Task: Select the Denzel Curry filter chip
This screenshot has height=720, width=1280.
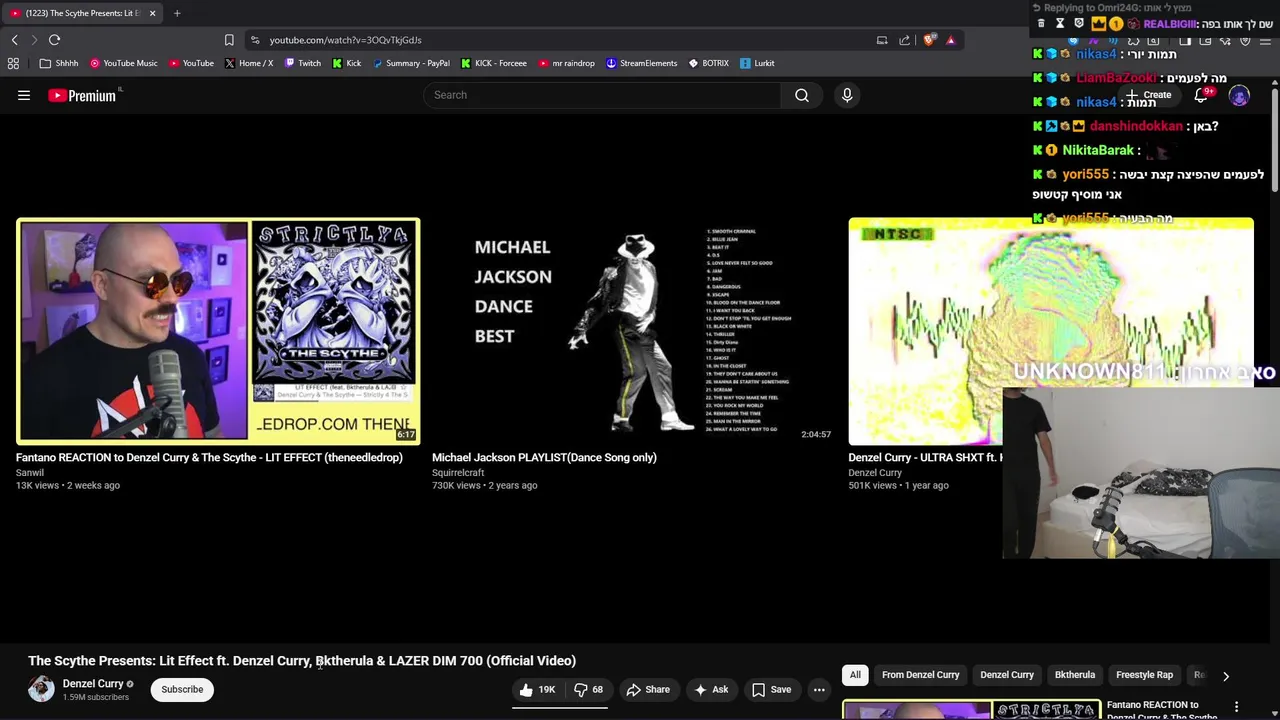Action: [1007, 675]
